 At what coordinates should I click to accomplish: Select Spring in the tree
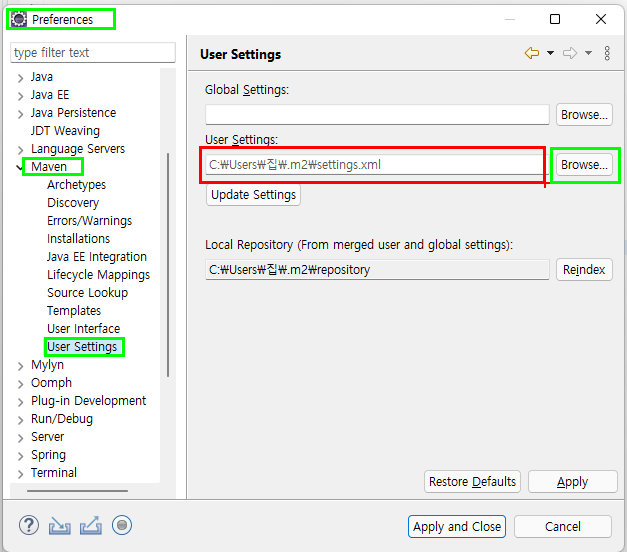(x=48, y=455)
